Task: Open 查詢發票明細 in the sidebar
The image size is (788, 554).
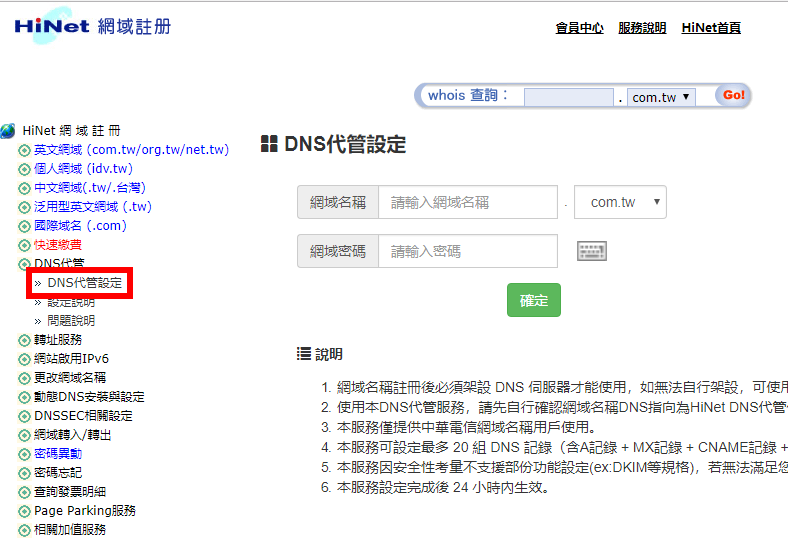Action: coord(70,492)
